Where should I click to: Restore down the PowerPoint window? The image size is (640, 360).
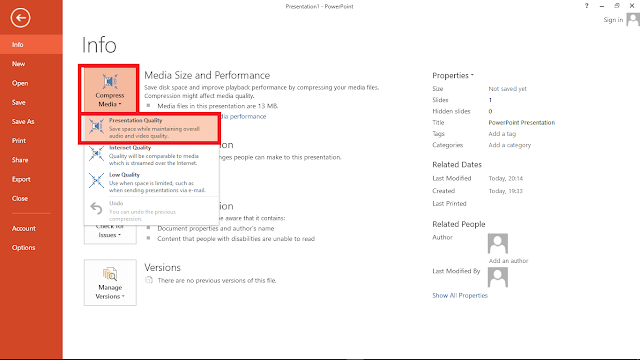[617, 6]
